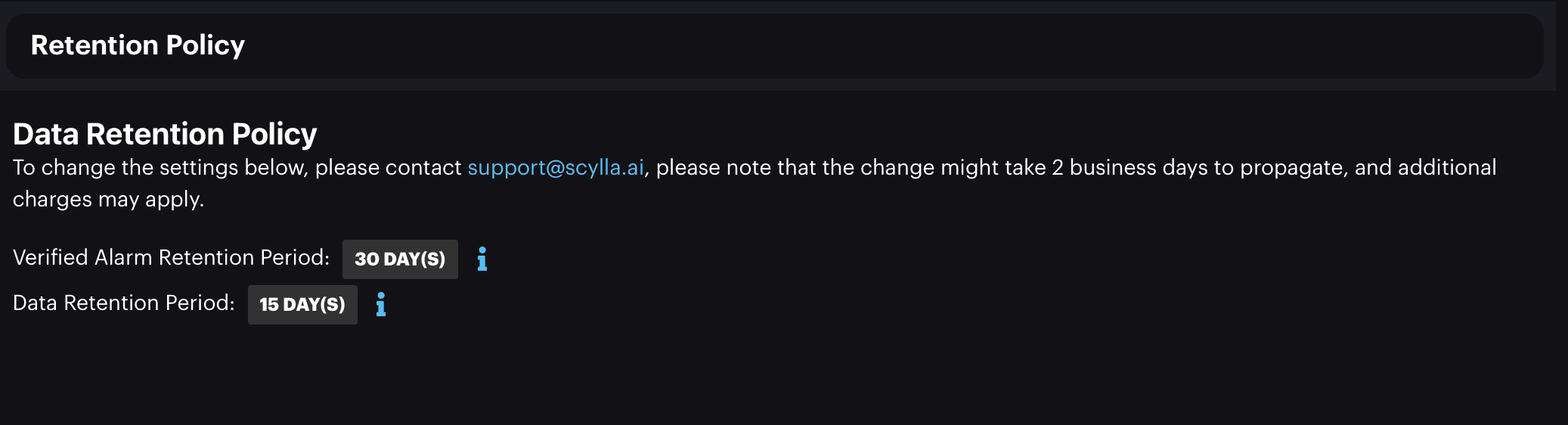
Task: Select the 15 DAY(S) retention badge
Action: click(302, 305)
